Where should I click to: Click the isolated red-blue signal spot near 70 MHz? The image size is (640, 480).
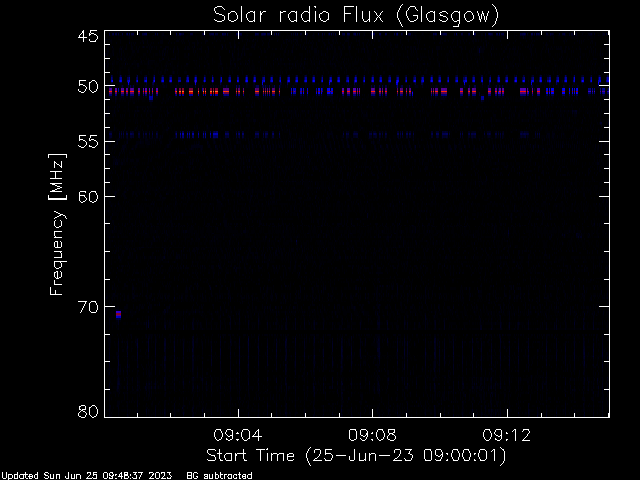click(x=118, y=314)
